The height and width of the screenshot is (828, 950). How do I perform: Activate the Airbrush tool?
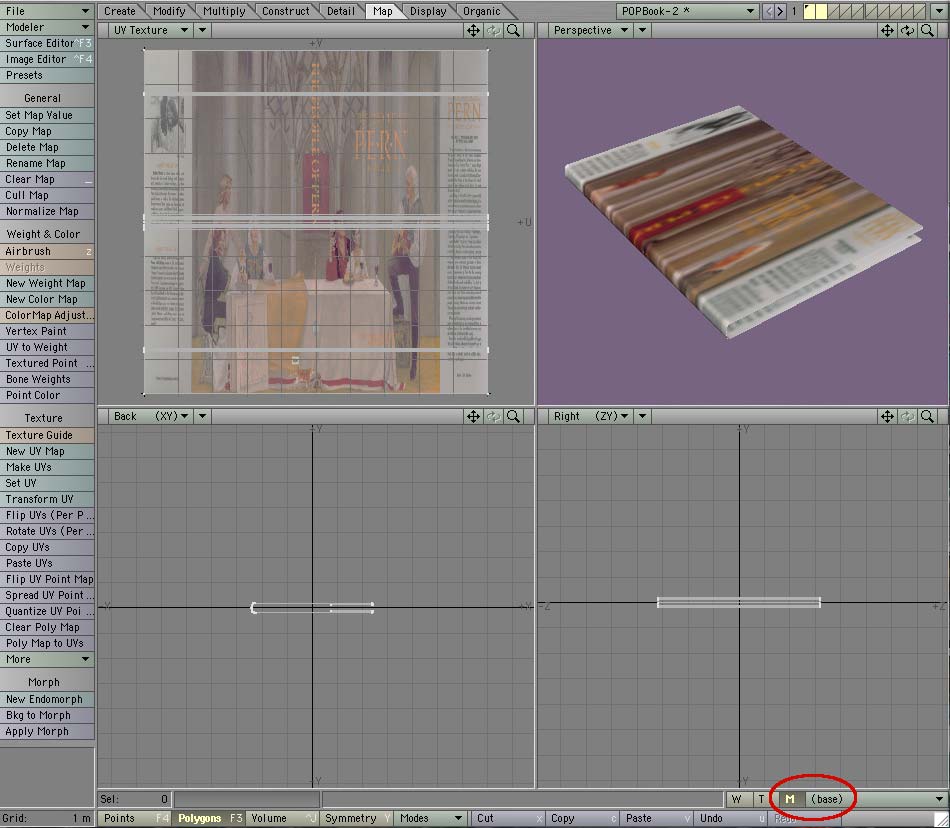pyautogui.click(x=47, y=251)
